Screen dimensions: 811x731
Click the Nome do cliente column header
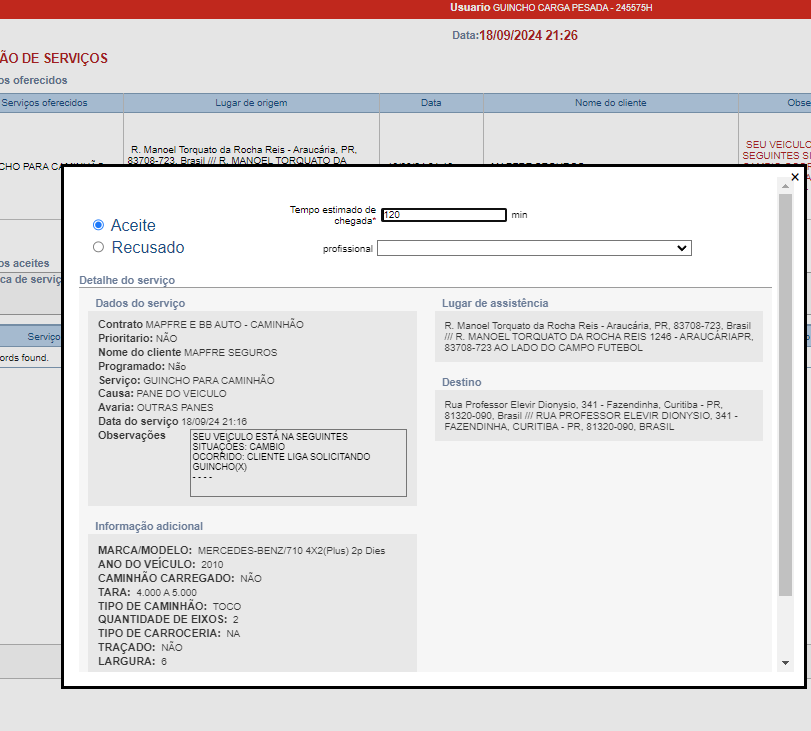610,103
